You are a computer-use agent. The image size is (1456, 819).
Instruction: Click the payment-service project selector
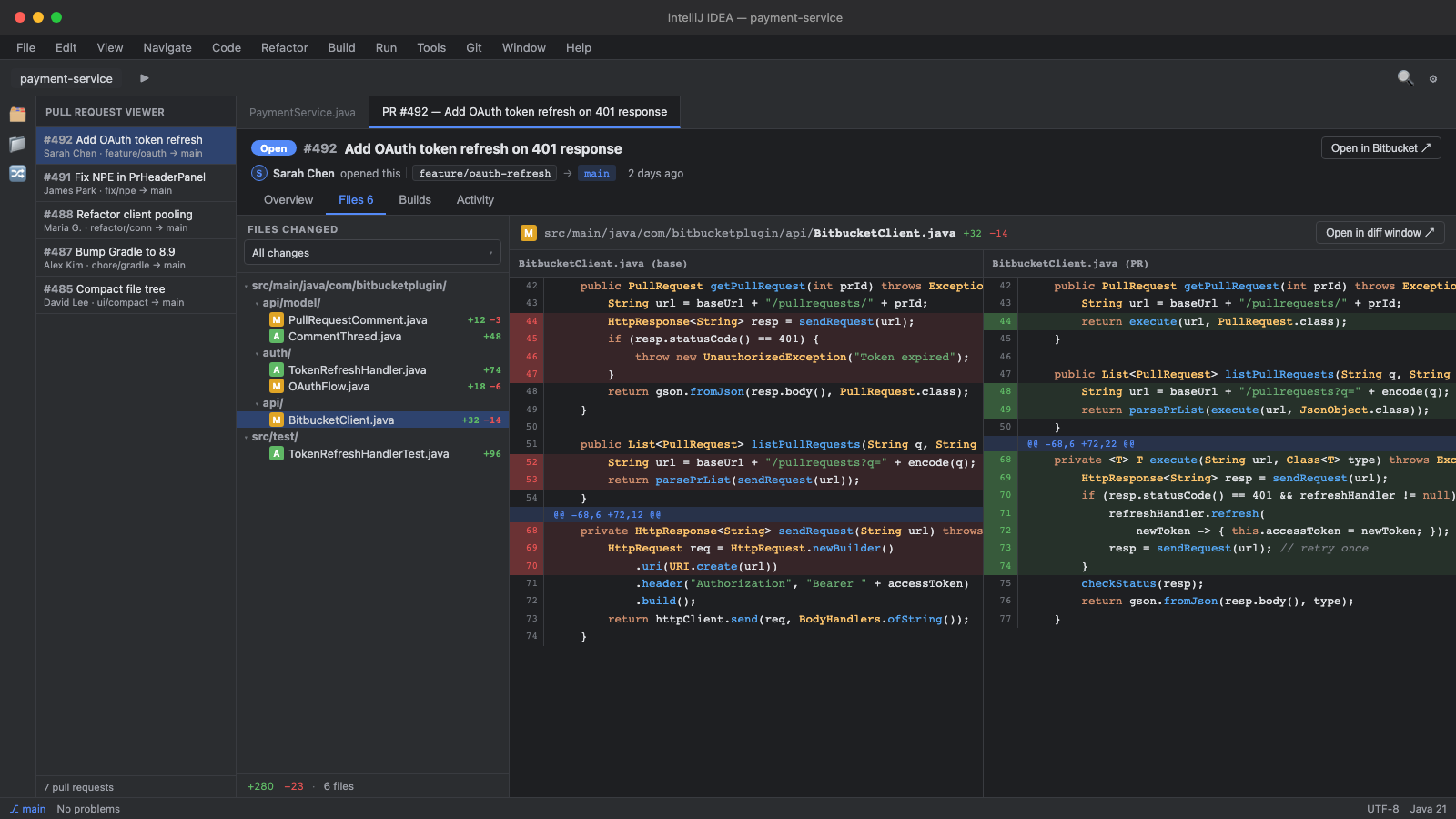(66, 78)
